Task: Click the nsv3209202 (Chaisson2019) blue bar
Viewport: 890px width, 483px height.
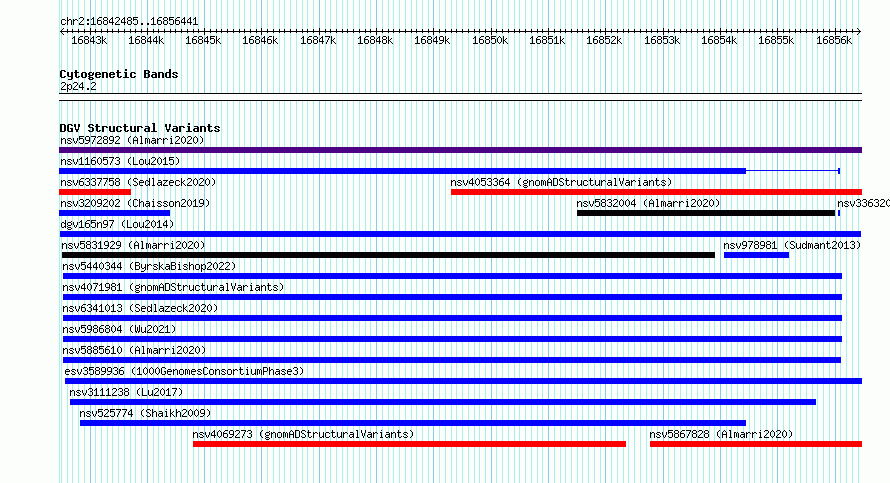Action: [115, 213]
